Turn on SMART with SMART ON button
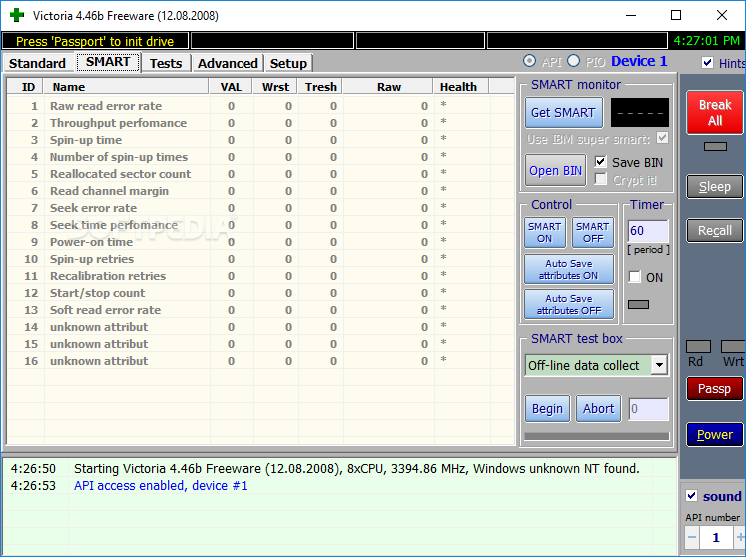The height and width of the screenshot is (557, 746). click(x=545, y=233)
